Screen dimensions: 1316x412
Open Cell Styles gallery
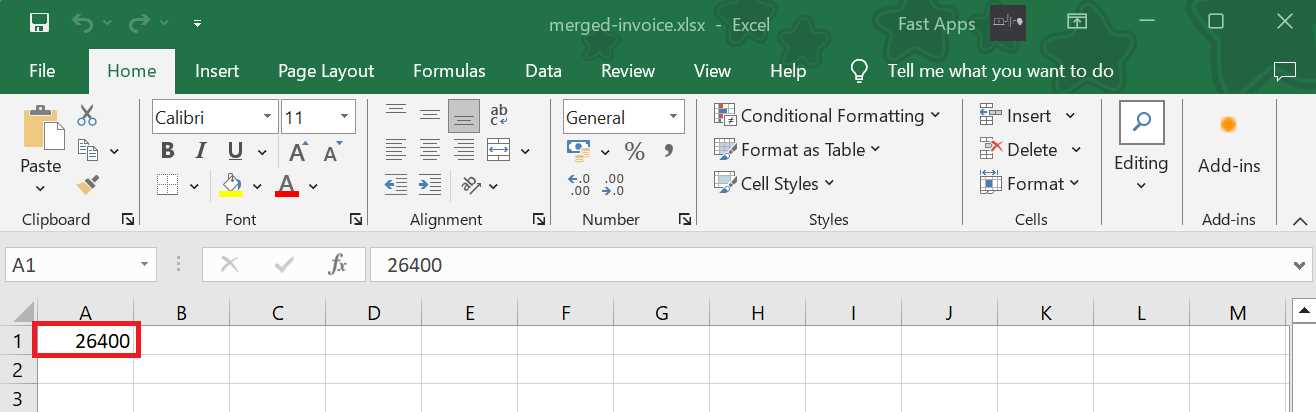coord(774,184)
